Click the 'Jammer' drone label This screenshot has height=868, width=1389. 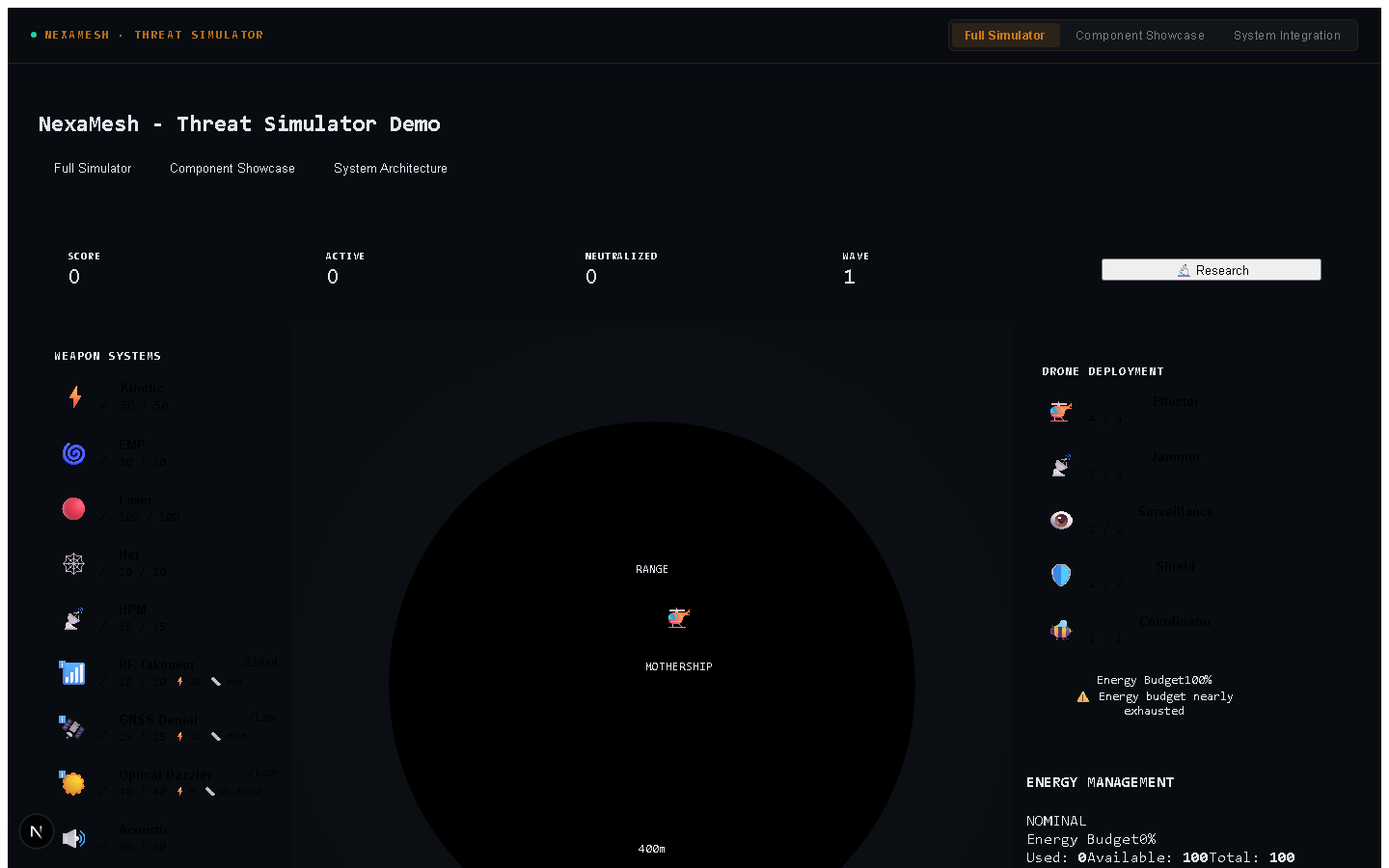tap(1176, 456)
